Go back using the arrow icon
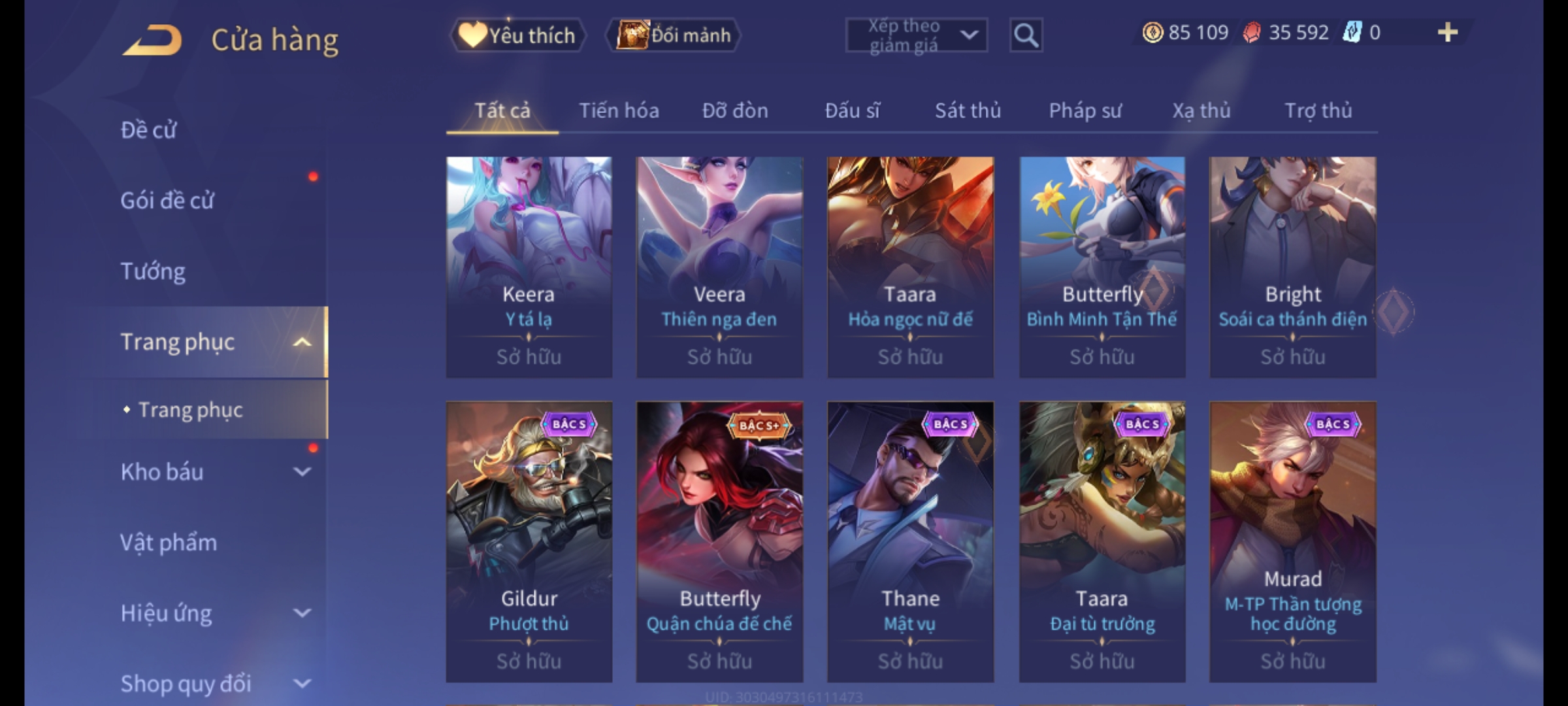The width and height of the screenshot is (1568, 706). [152, 40]
